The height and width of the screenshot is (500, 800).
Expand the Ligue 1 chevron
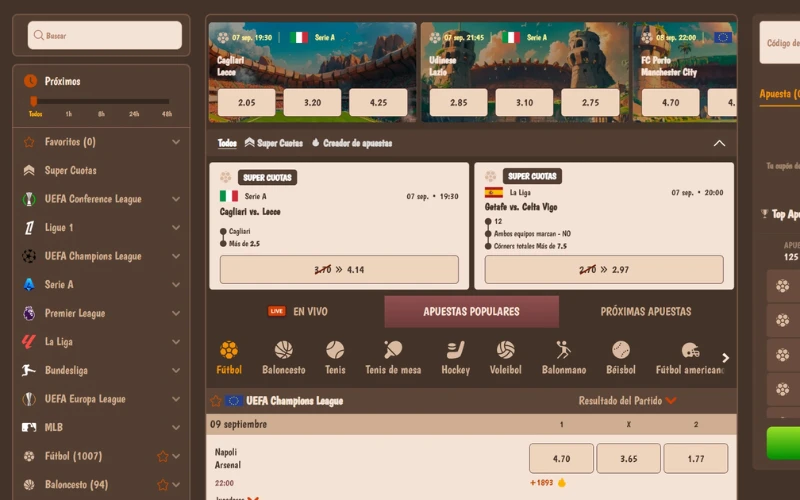coord(176,228)
